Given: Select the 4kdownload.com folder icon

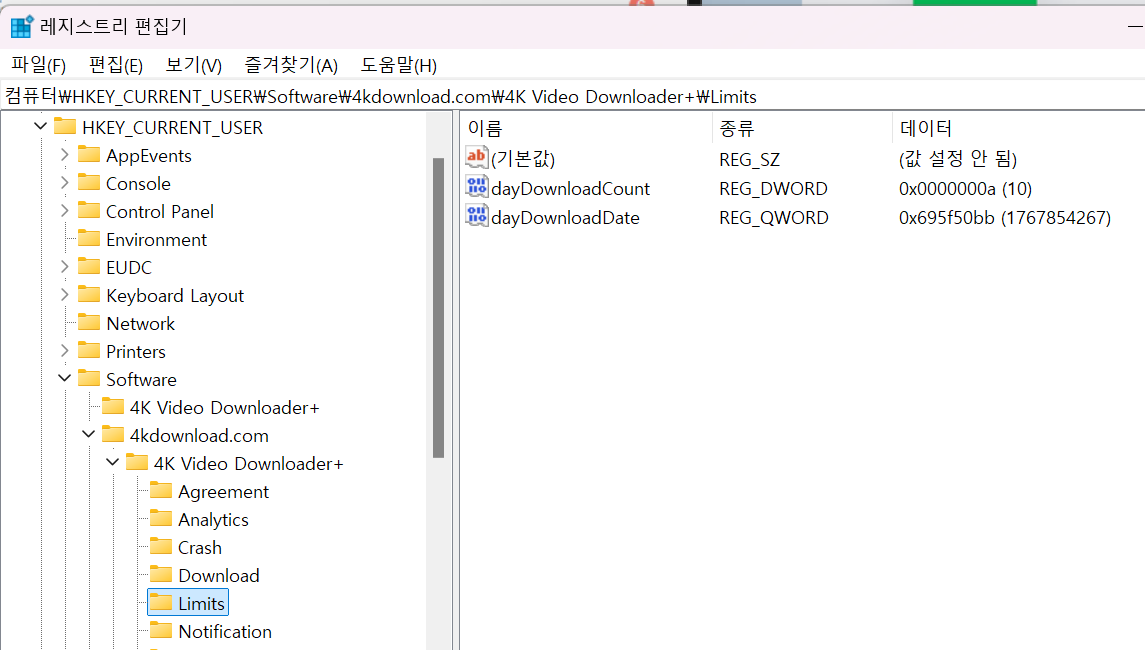Looking at the screenshot, I should (113, 434).
